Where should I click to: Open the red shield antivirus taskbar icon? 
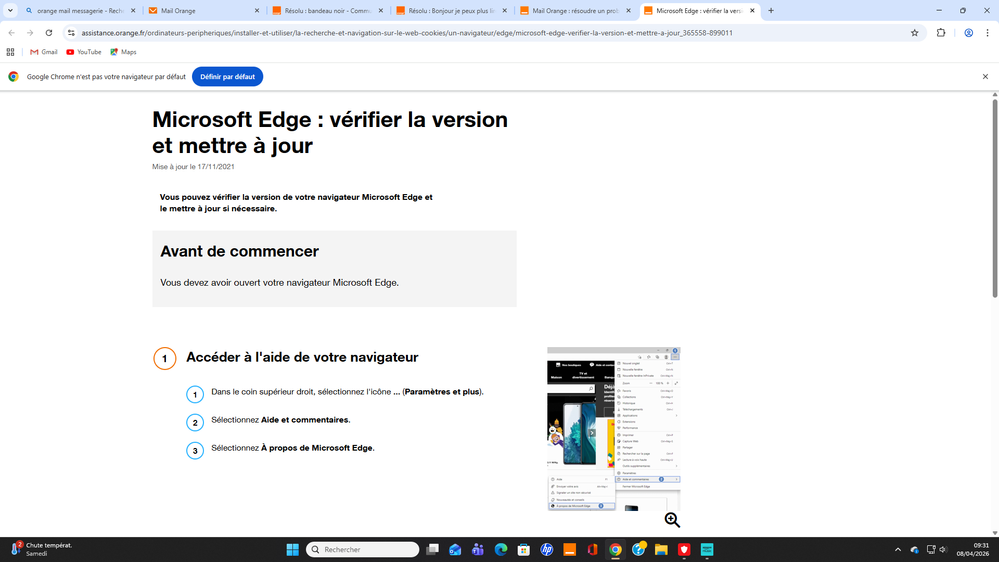tap(684, 549)
